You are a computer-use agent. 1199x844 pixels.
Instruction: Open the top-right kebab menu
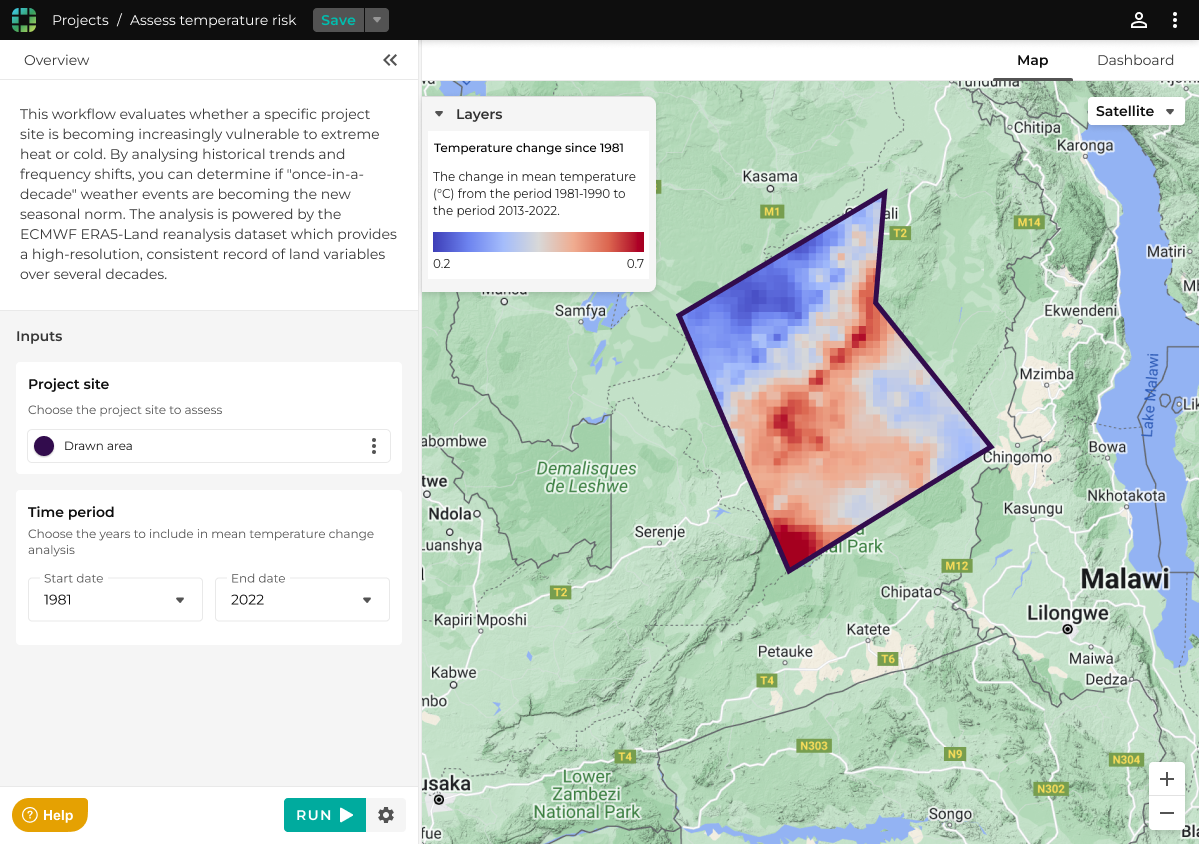point(1175,20)
